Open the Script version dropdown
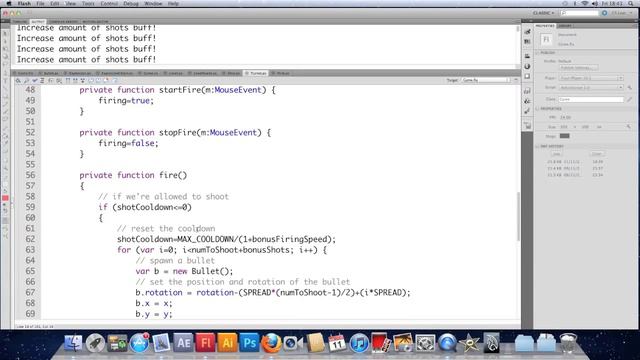The width and height of the screenshot is (640, 360). click(x=591, y=87)
